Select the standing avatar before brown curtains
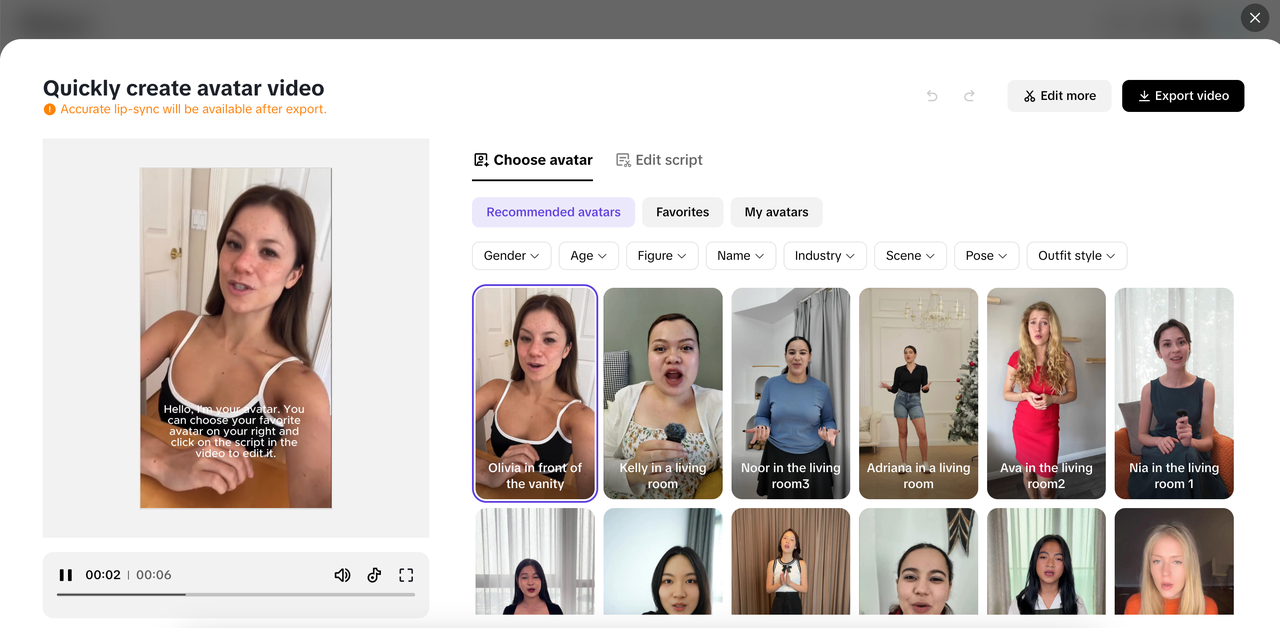 point(791,561)
